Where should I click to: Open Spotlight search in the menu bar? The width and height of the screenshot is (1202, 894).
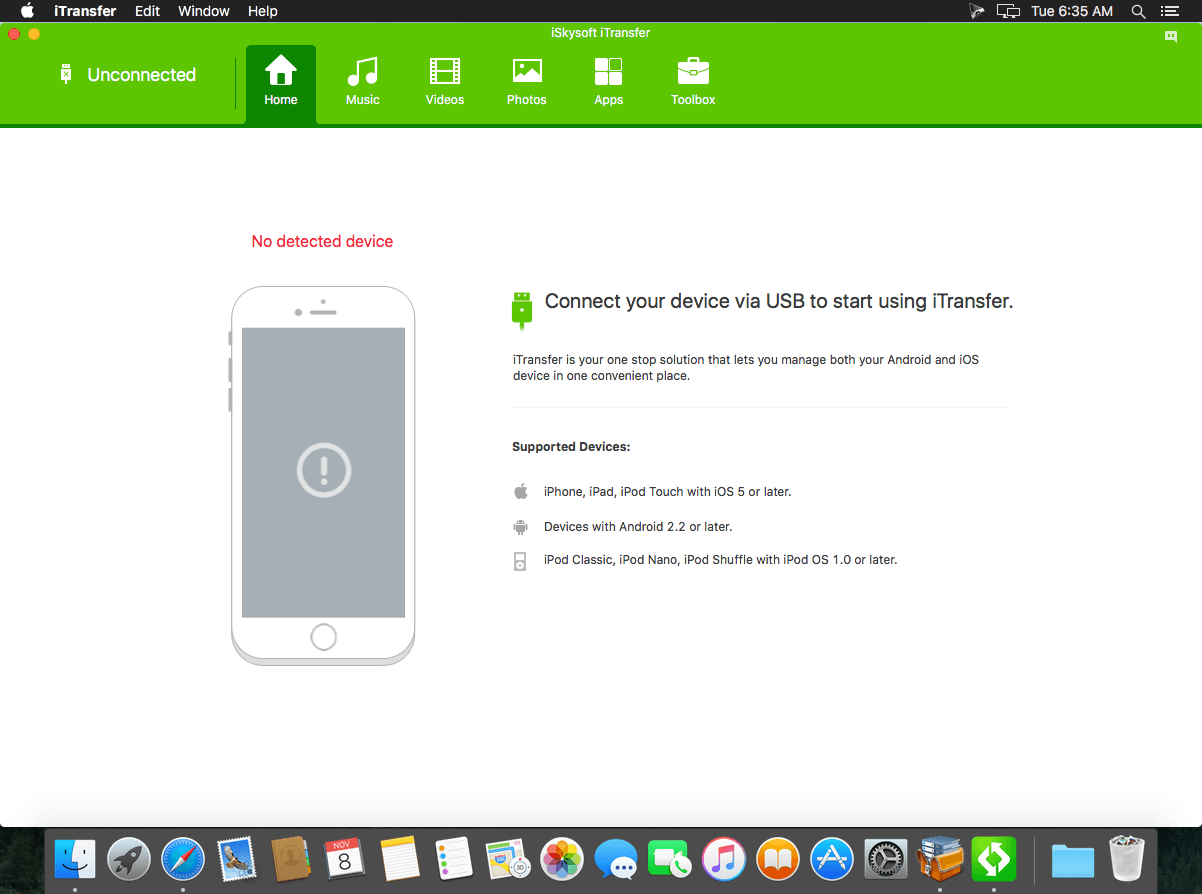[x=1138, y=11]
